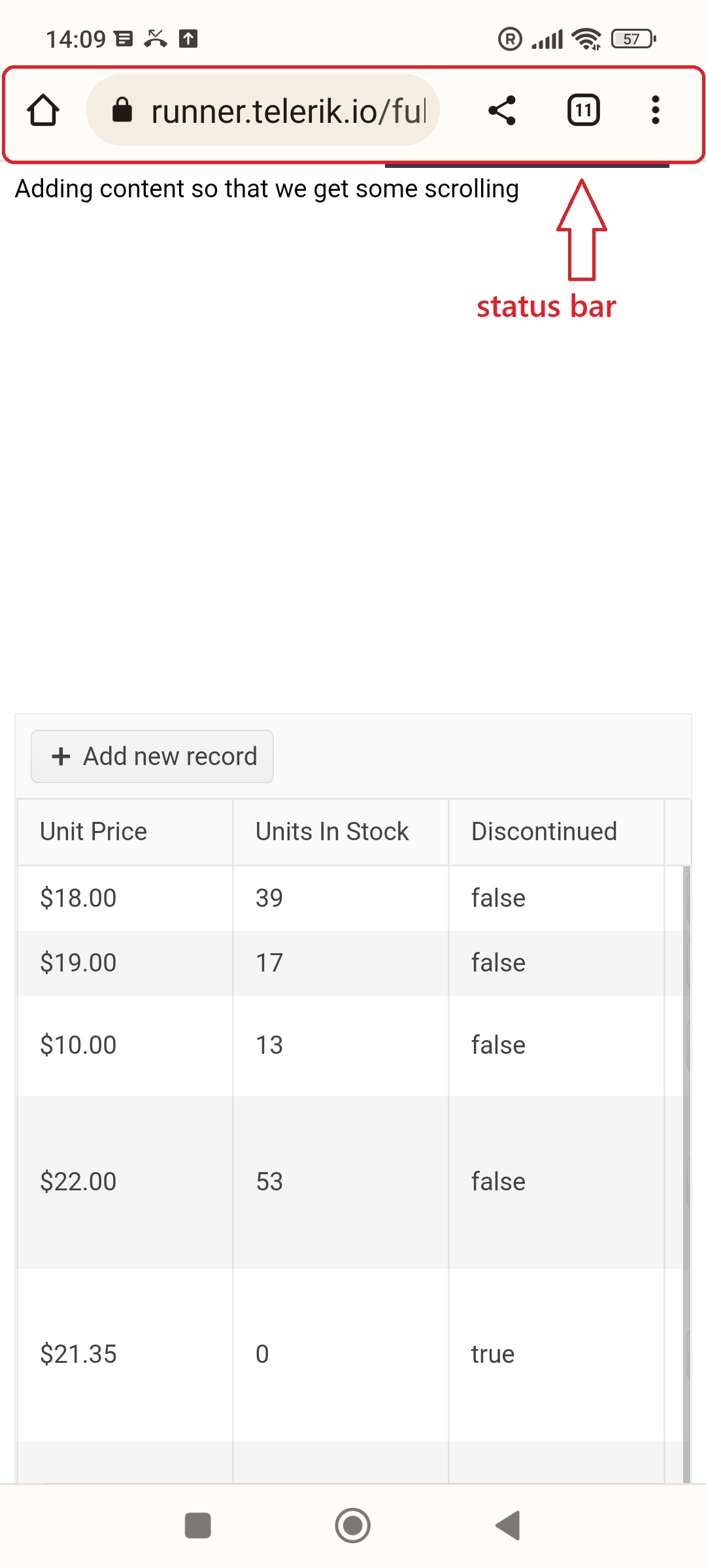Click the 'true' discontinued cell

493,1354
